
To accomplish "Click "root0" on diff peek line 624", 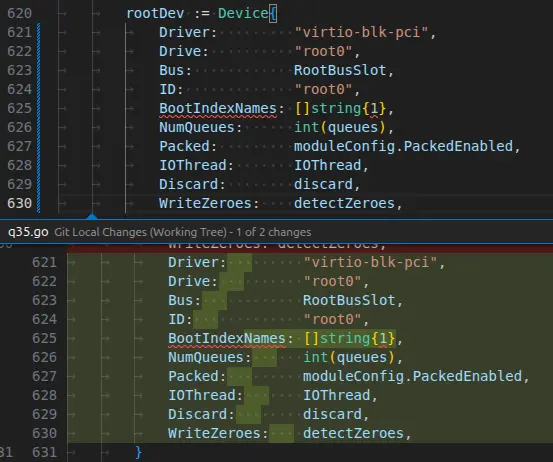I will coord(332,320).
